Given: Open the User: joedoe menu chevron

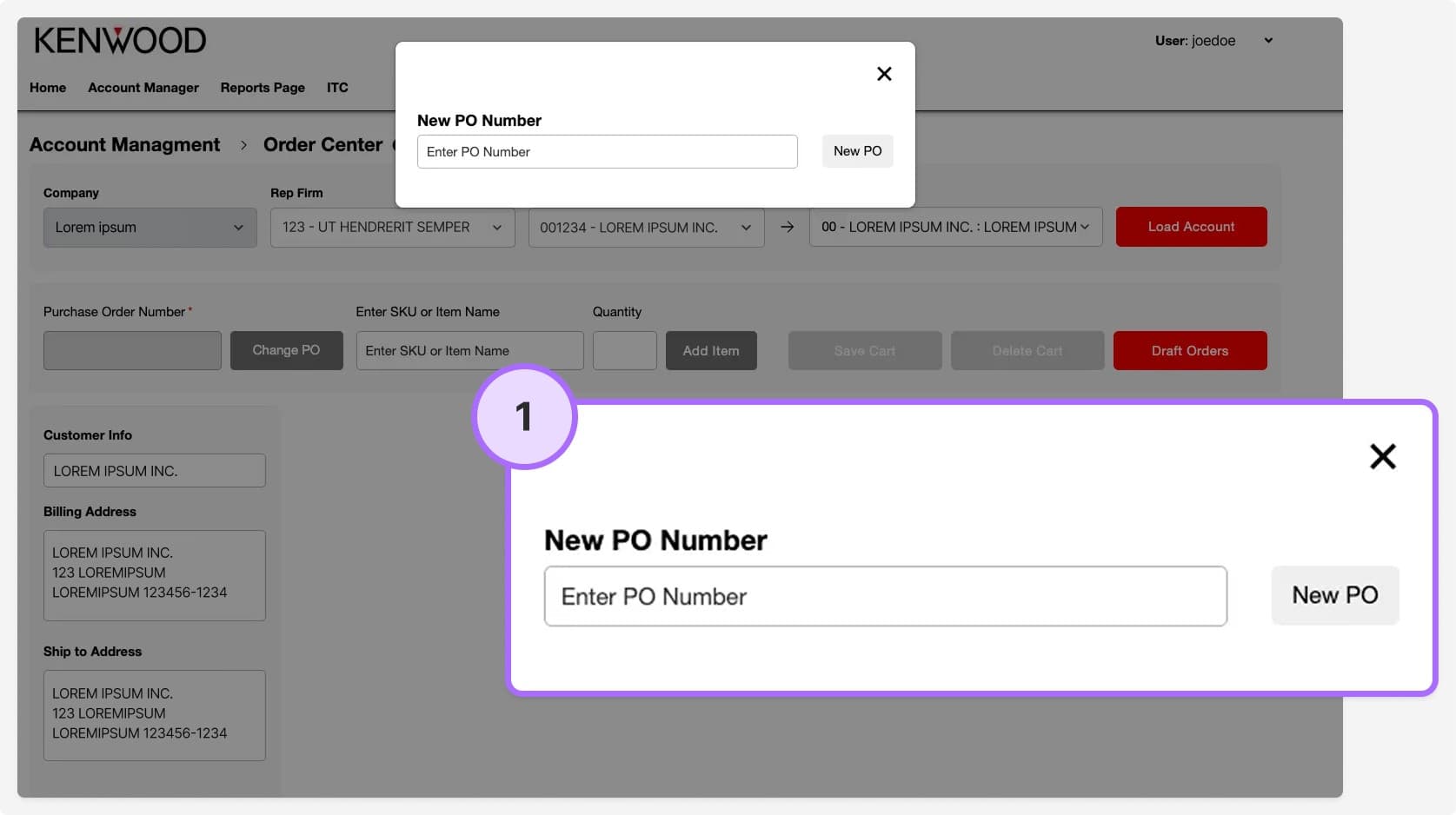Looking at the screenshot, I should tap(1268, 41).
